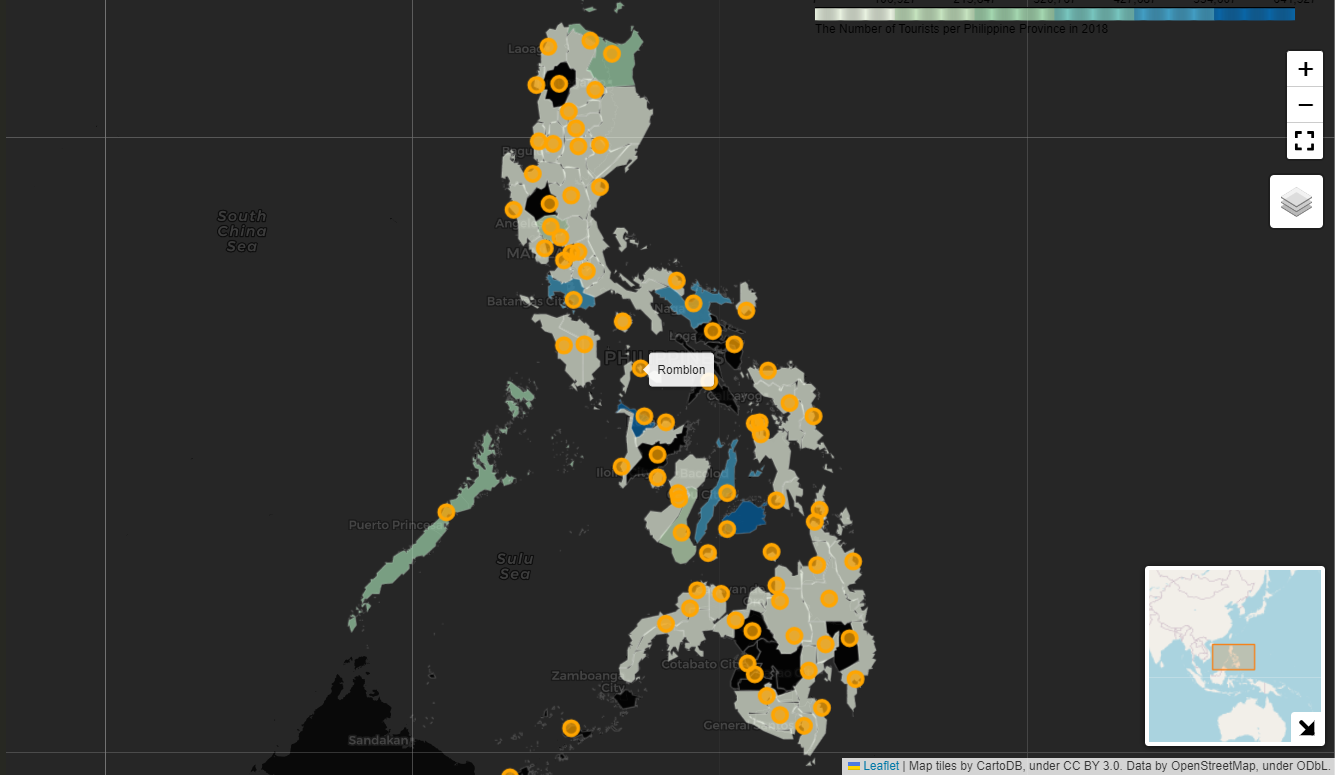Select the orange marker beside the Romblon tooltip
This screenshot has width=1335, height=775.
(x=640, y=369)
